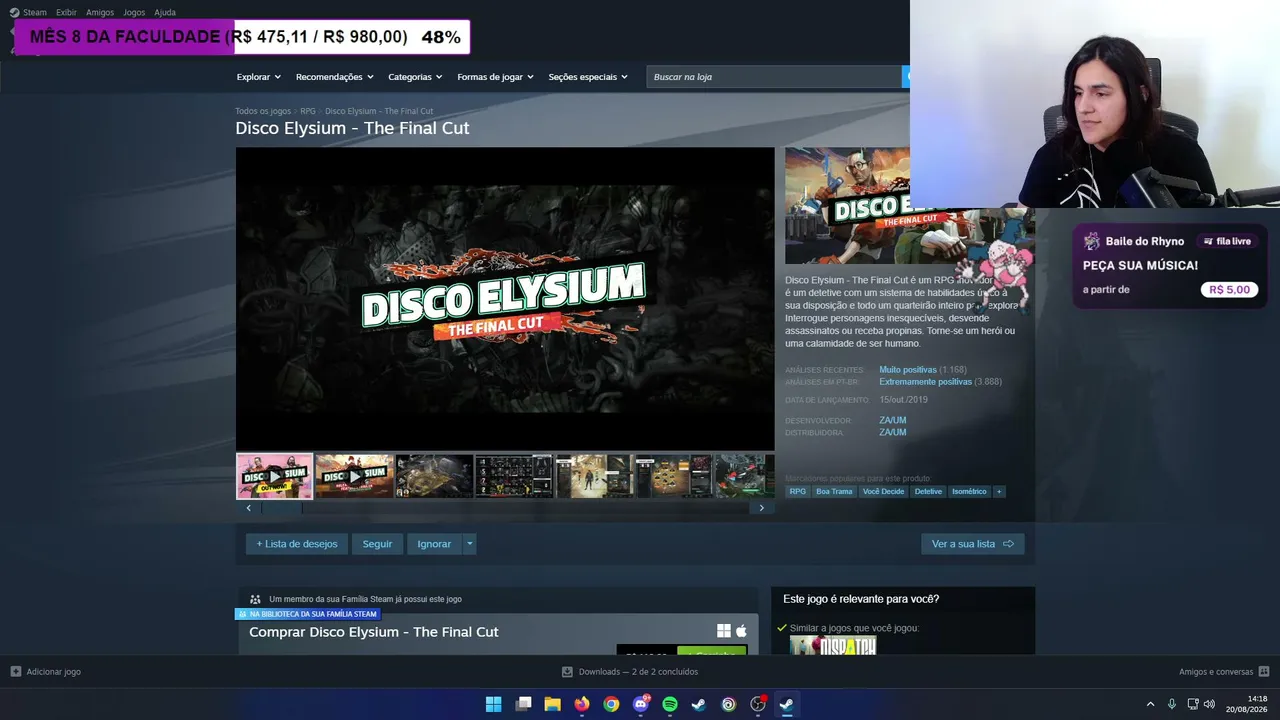Expand the Seções especiais dropdown
The height and width of the screenshot is (720, 1280).
pyautogui.click(x=588, y=77)
